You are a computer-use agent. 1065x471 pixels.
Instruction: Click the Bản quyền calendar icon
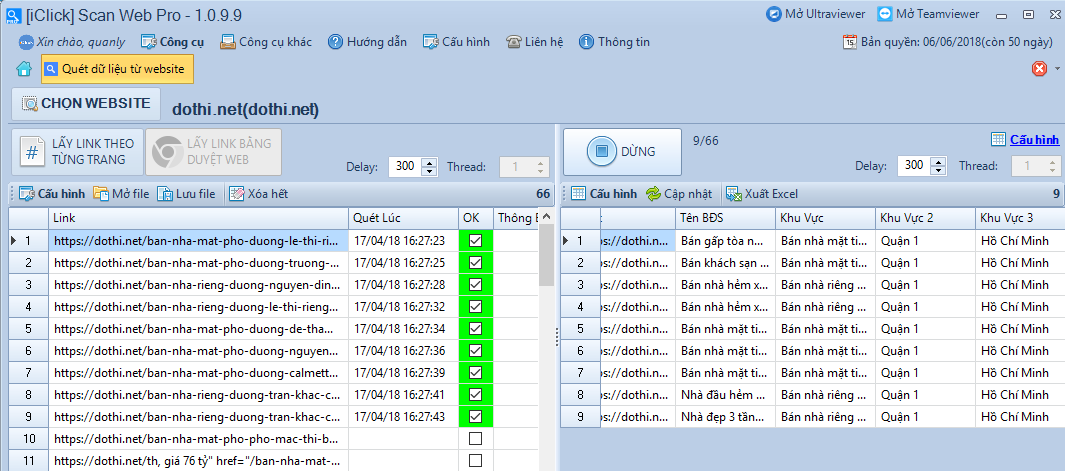(x=850, y=42)
